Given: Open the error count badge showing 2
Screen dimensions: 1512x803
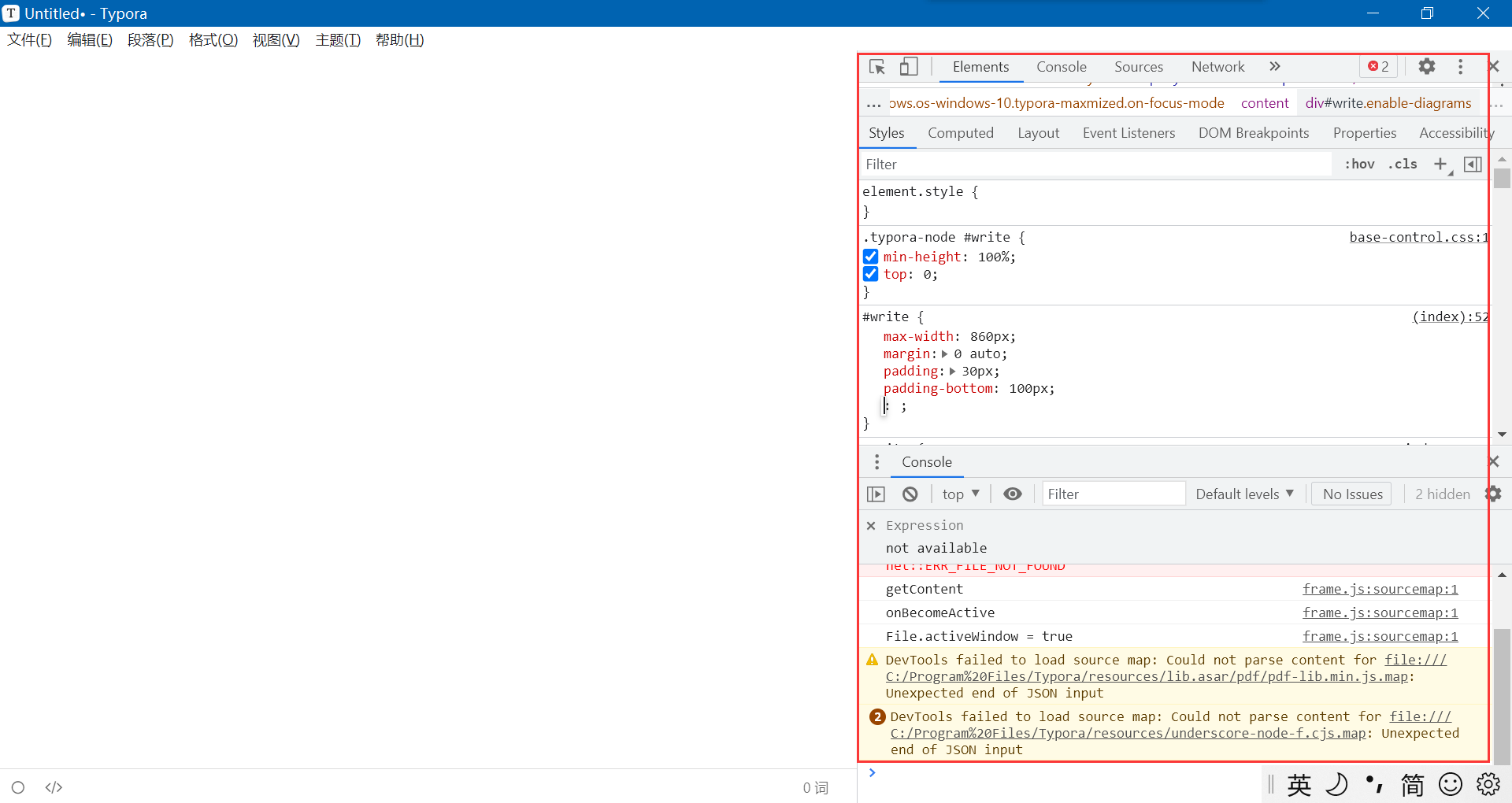Looking at the screenshot, I should point(1379,67).
